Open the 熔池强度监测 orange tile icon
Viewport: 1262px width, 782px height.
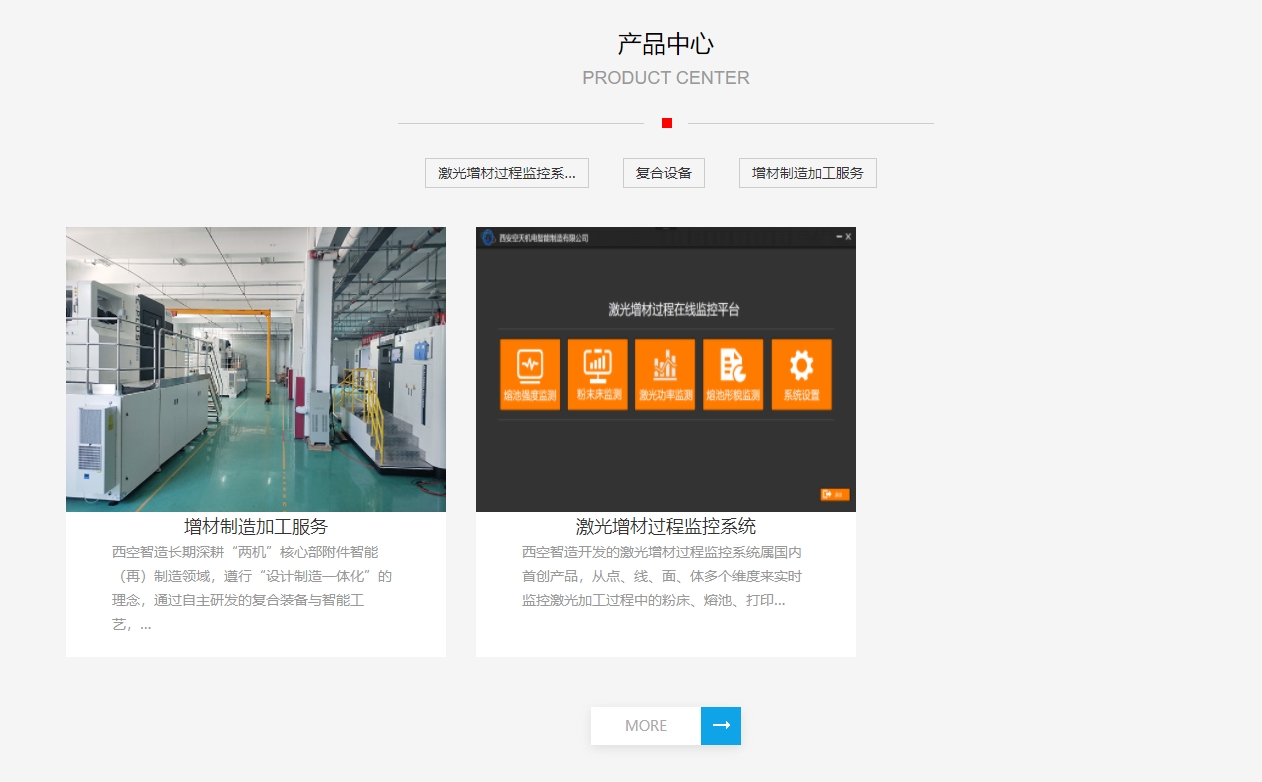click(x=530, y=374)
